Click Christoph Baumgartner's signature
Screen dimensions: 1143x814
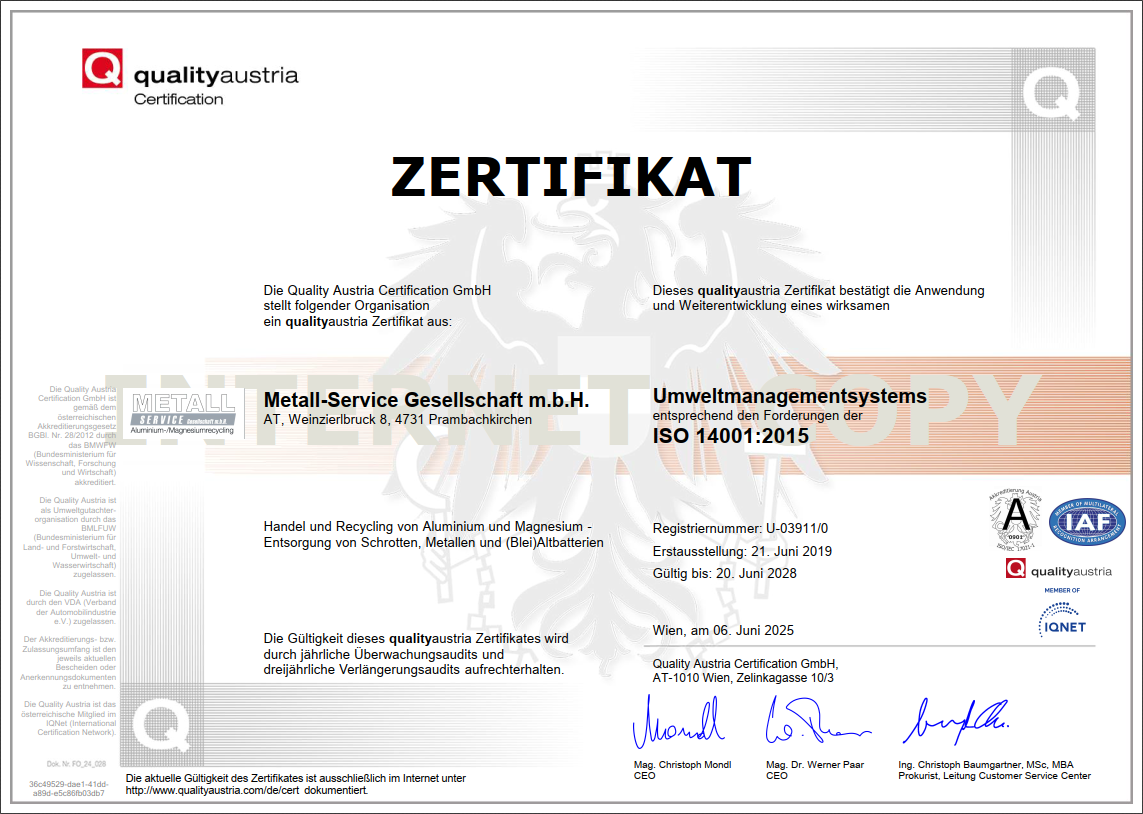(955, 720)
